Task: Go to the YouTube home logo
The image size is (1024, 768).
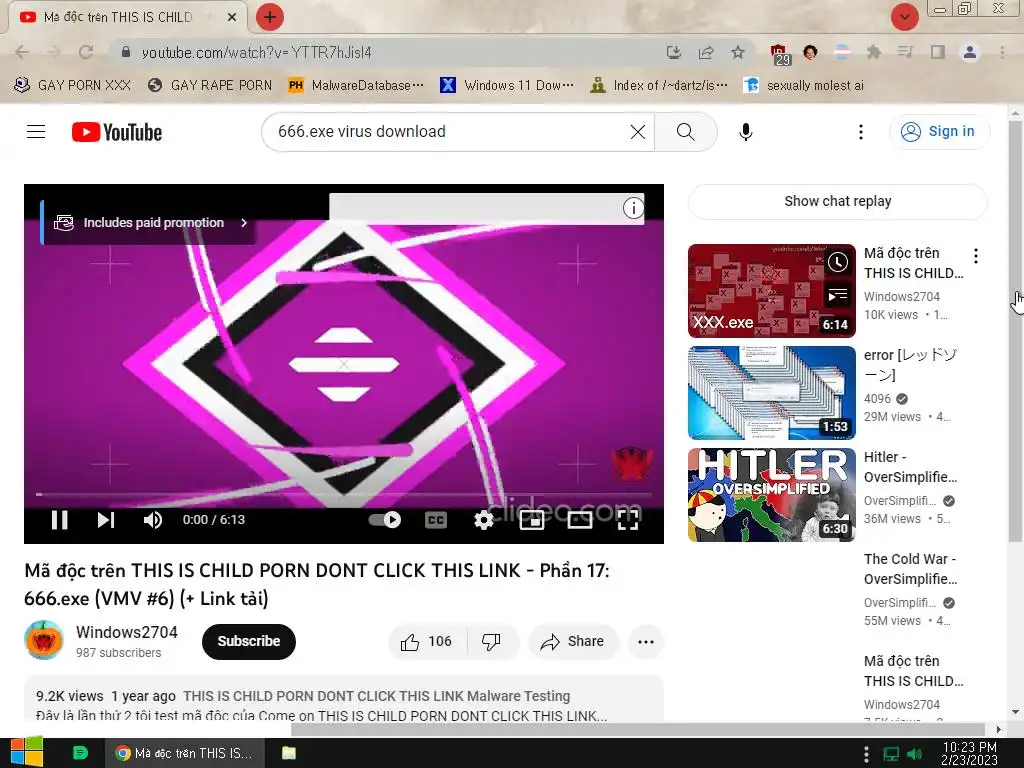Action: click(x=117, y=132)
